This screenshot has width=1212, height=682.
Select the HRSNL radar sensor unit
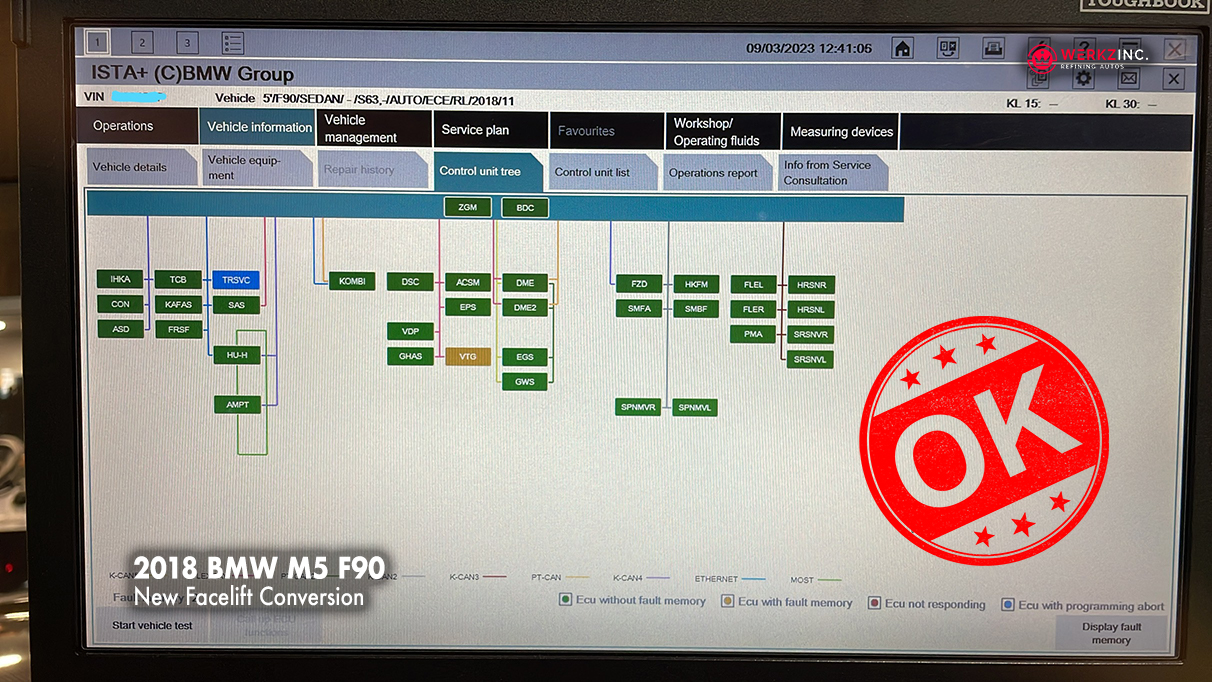[811, 310]
